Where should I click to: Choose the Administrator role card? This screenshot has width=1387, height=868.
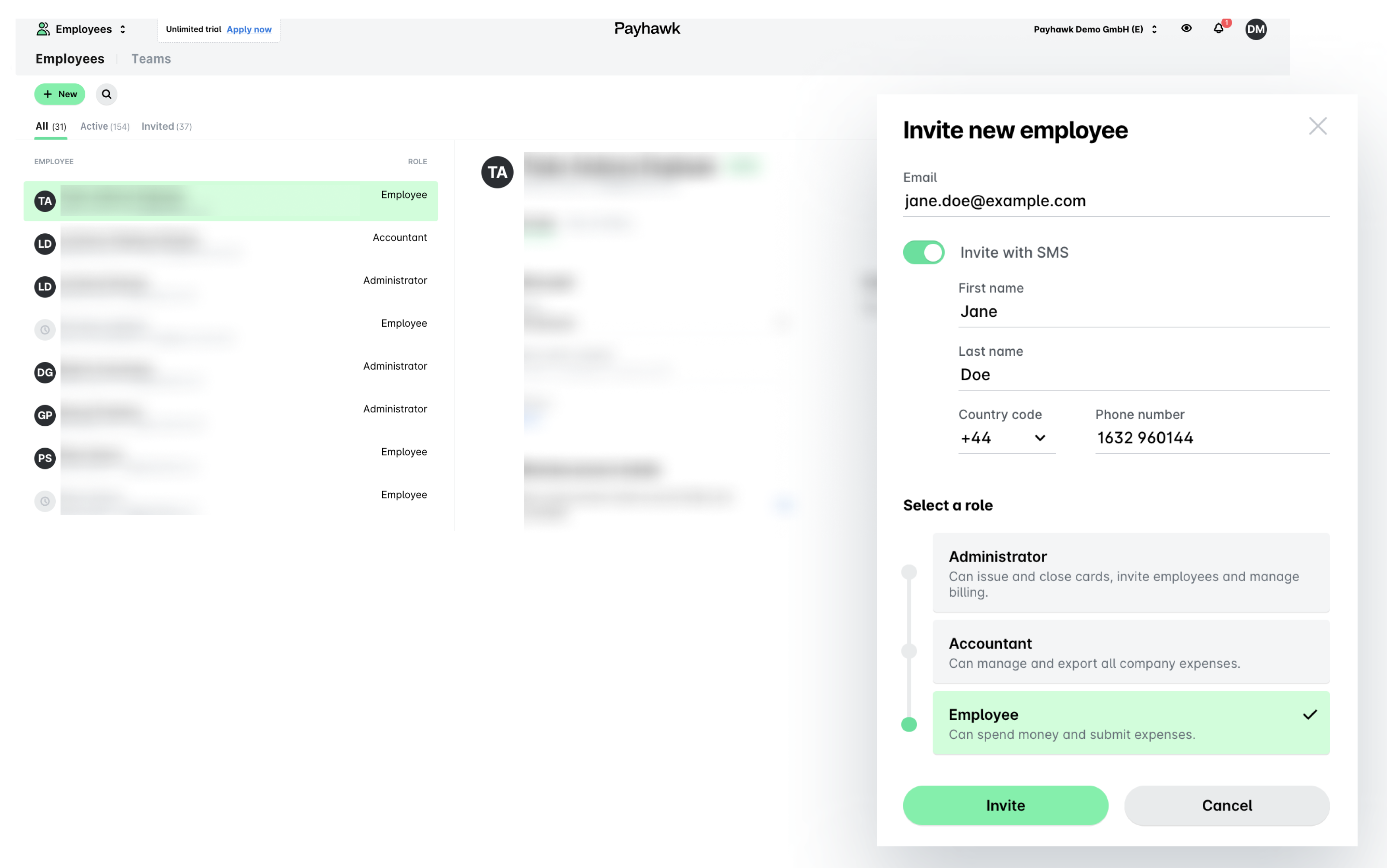[1131, 572]
